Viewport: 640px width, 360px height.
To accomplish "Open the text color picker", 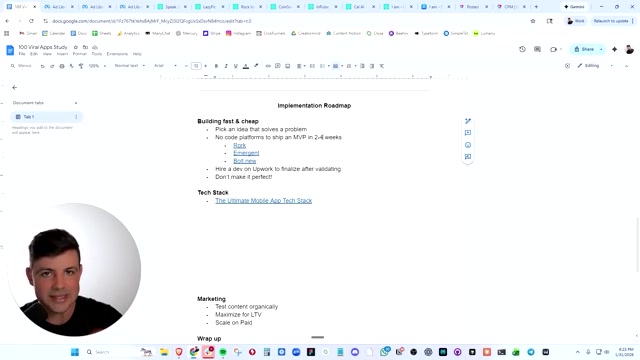I will point(246,66).
